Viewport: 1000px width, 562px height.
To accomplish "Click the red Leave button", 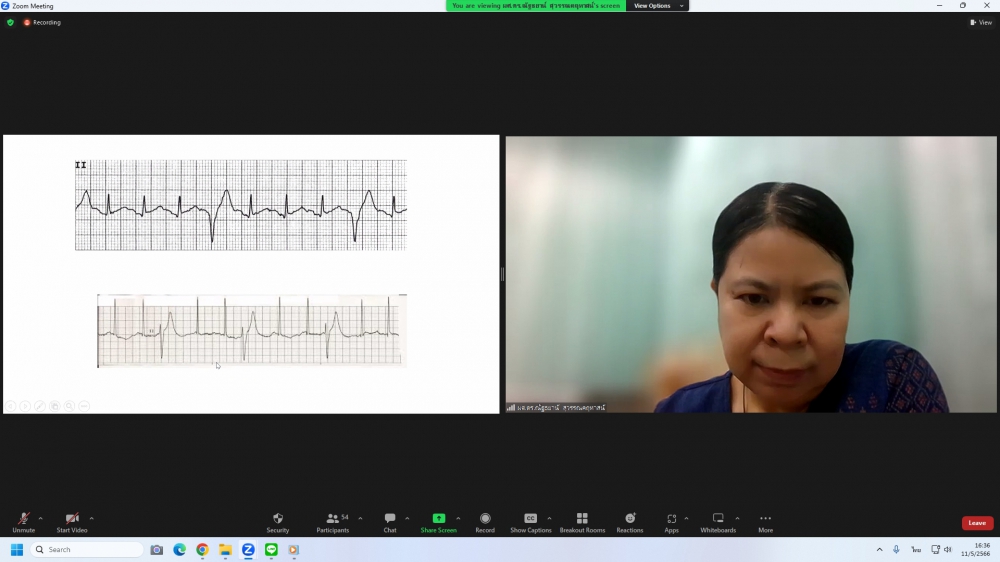I will pos(977,523).
